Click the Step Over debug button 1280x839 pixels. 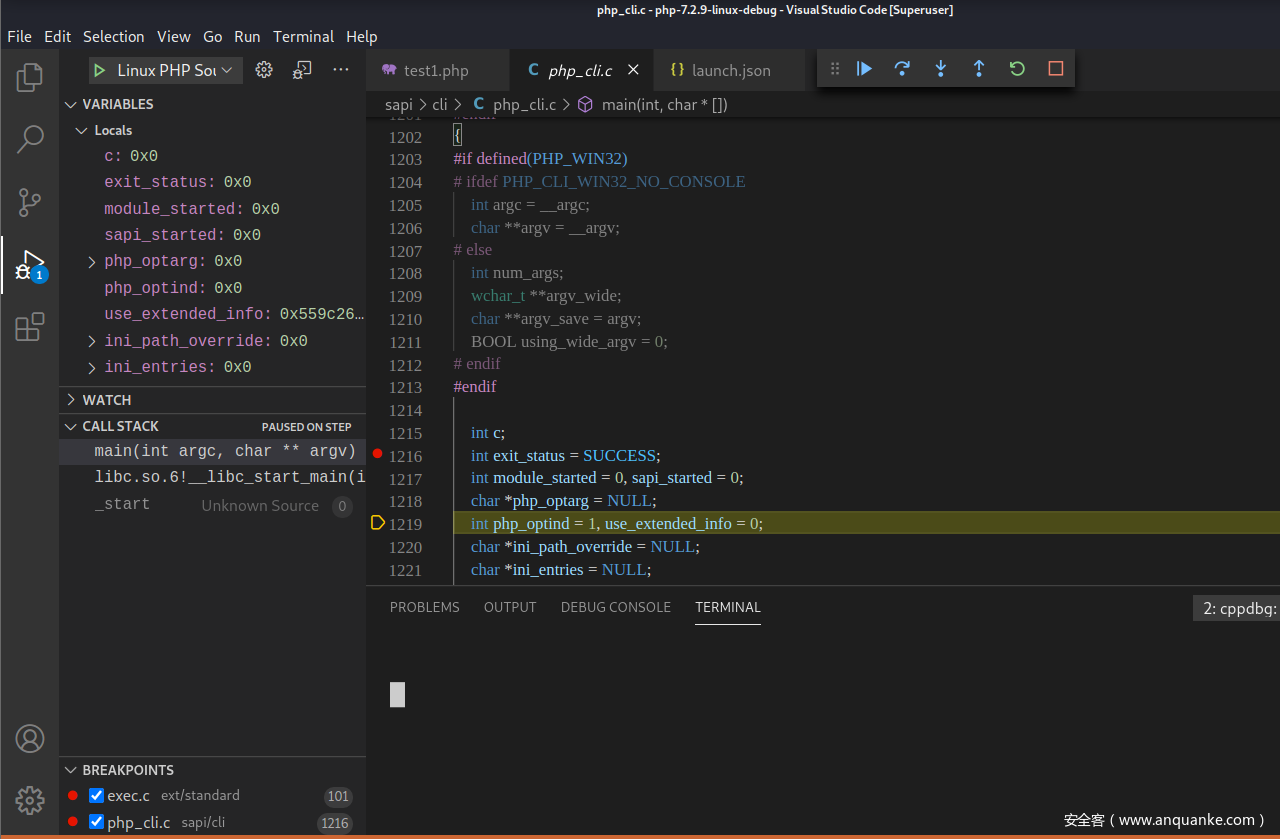tap(902, 69)
